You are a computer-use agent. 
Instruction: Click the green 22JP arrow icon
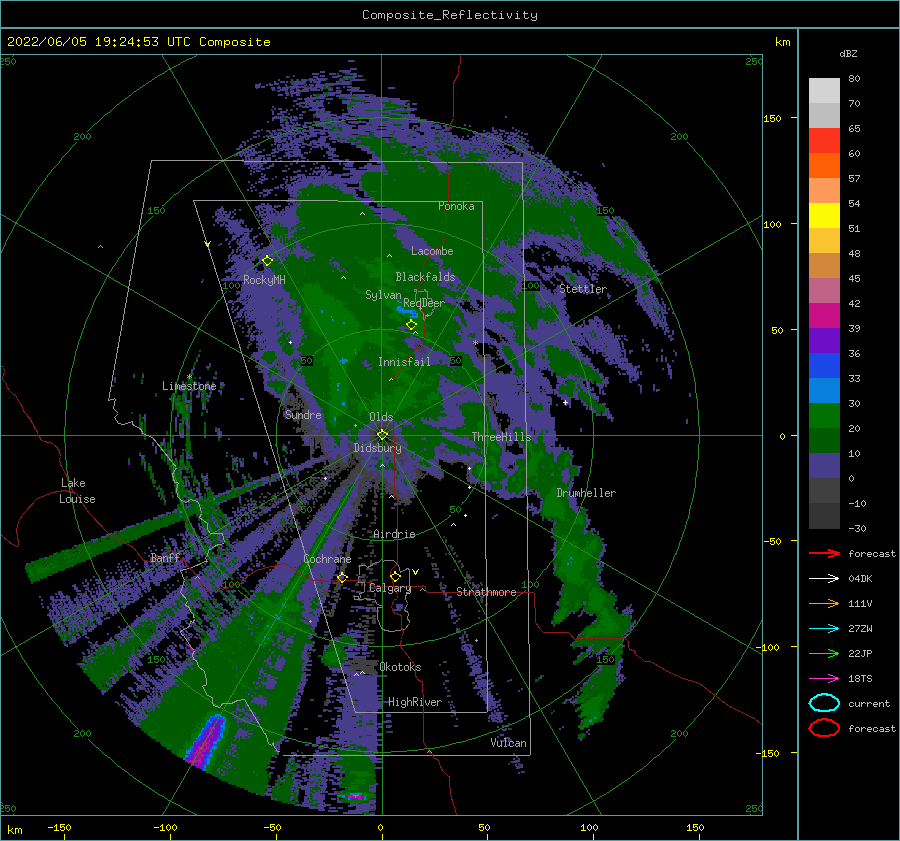pos(824,653)
